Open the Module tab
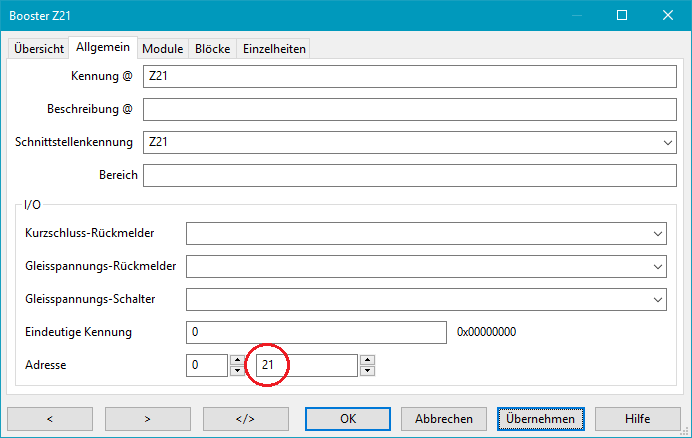Screen dimensions: 692x438 pos(162,49)
